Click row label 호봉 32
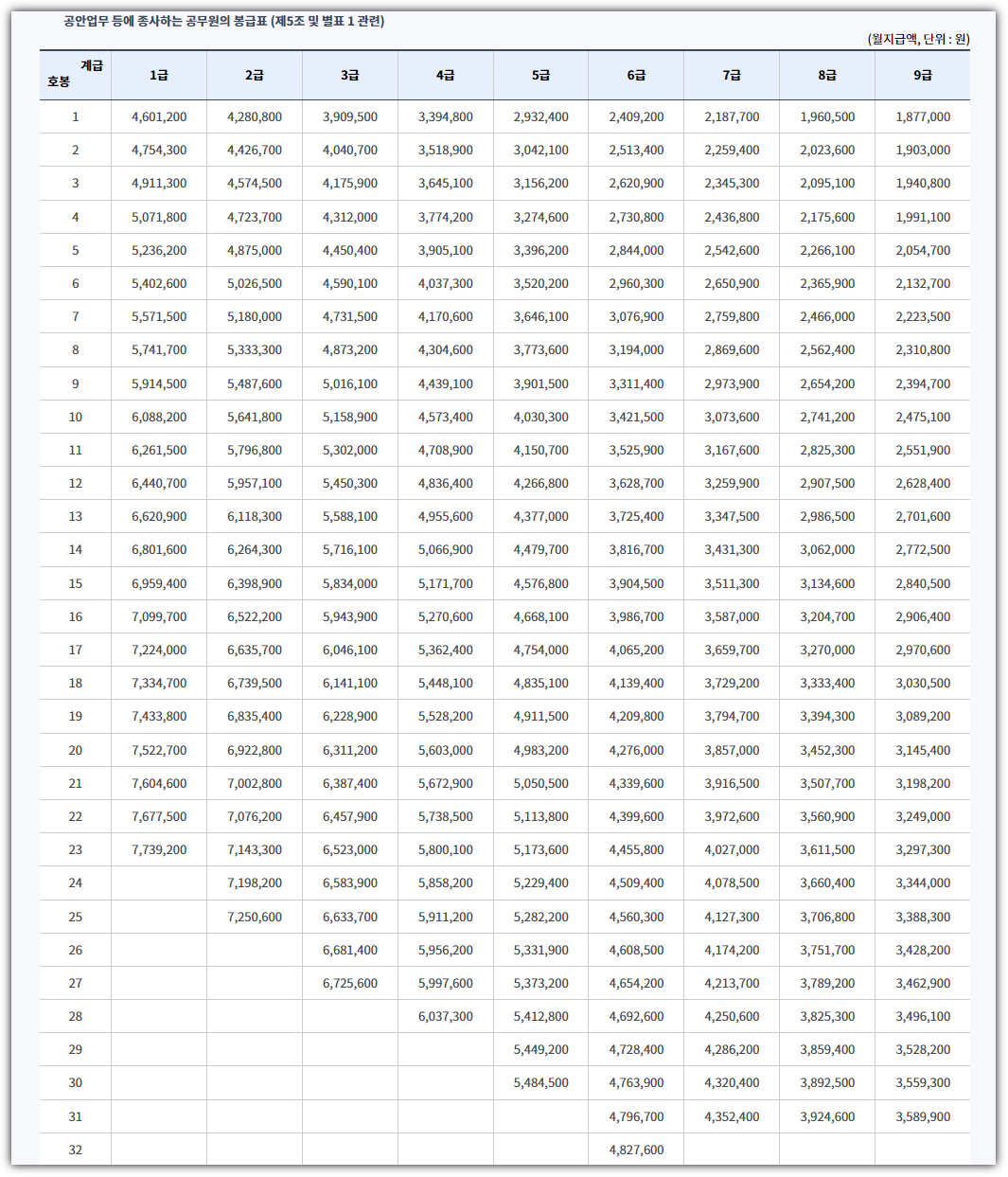1008x1177 pixels. point(76,1150)
